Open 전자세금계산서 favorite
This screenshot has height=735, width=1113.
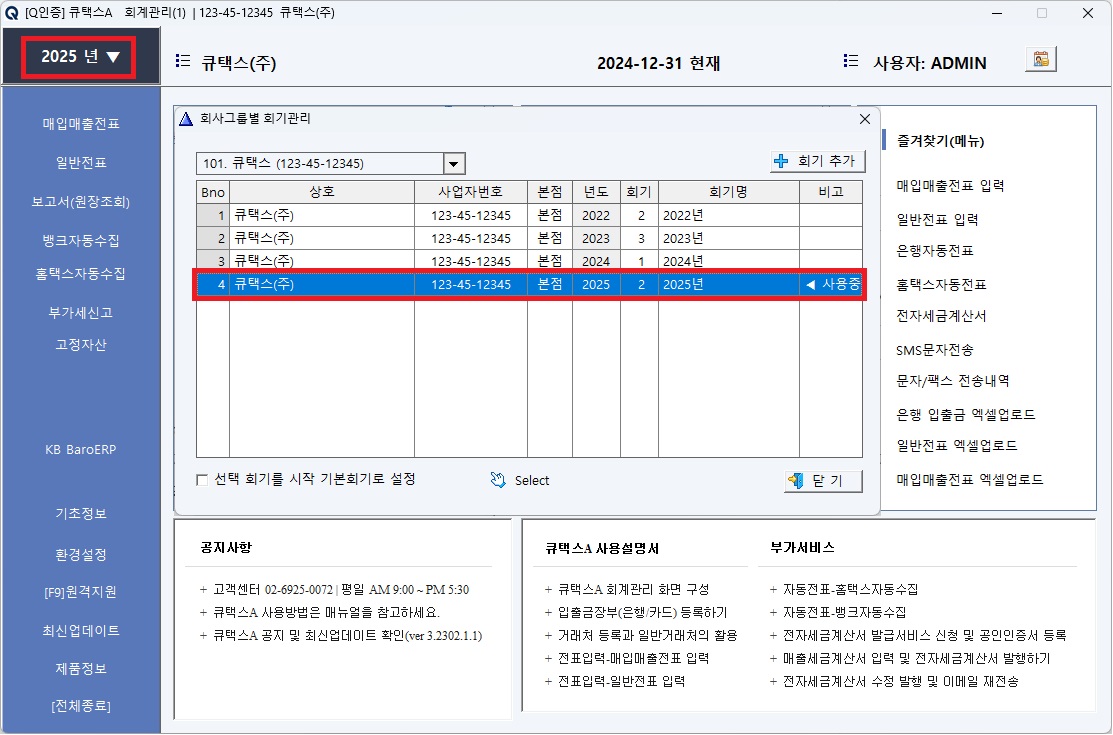click(941, 316)
